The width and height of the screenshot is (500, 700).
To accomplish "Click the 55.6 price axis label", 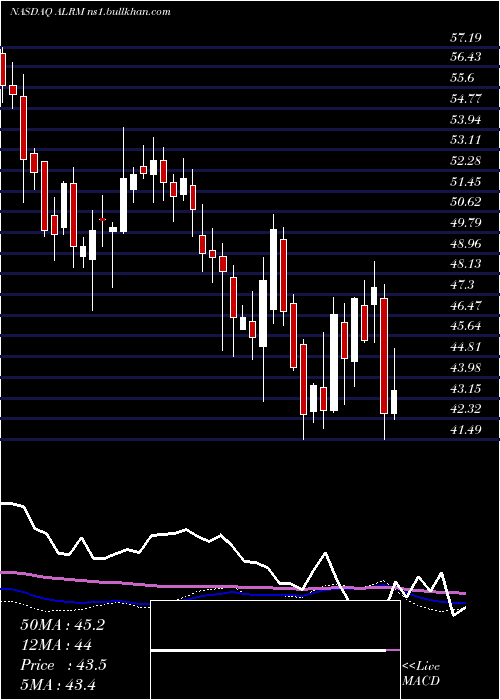I will point(462,78).
